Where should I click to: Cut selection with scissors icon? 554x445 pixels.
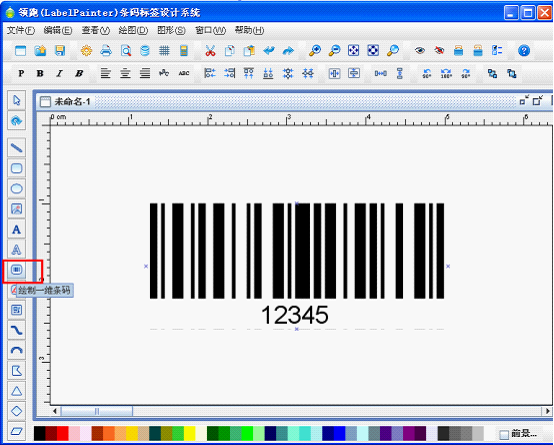point(210,51)
